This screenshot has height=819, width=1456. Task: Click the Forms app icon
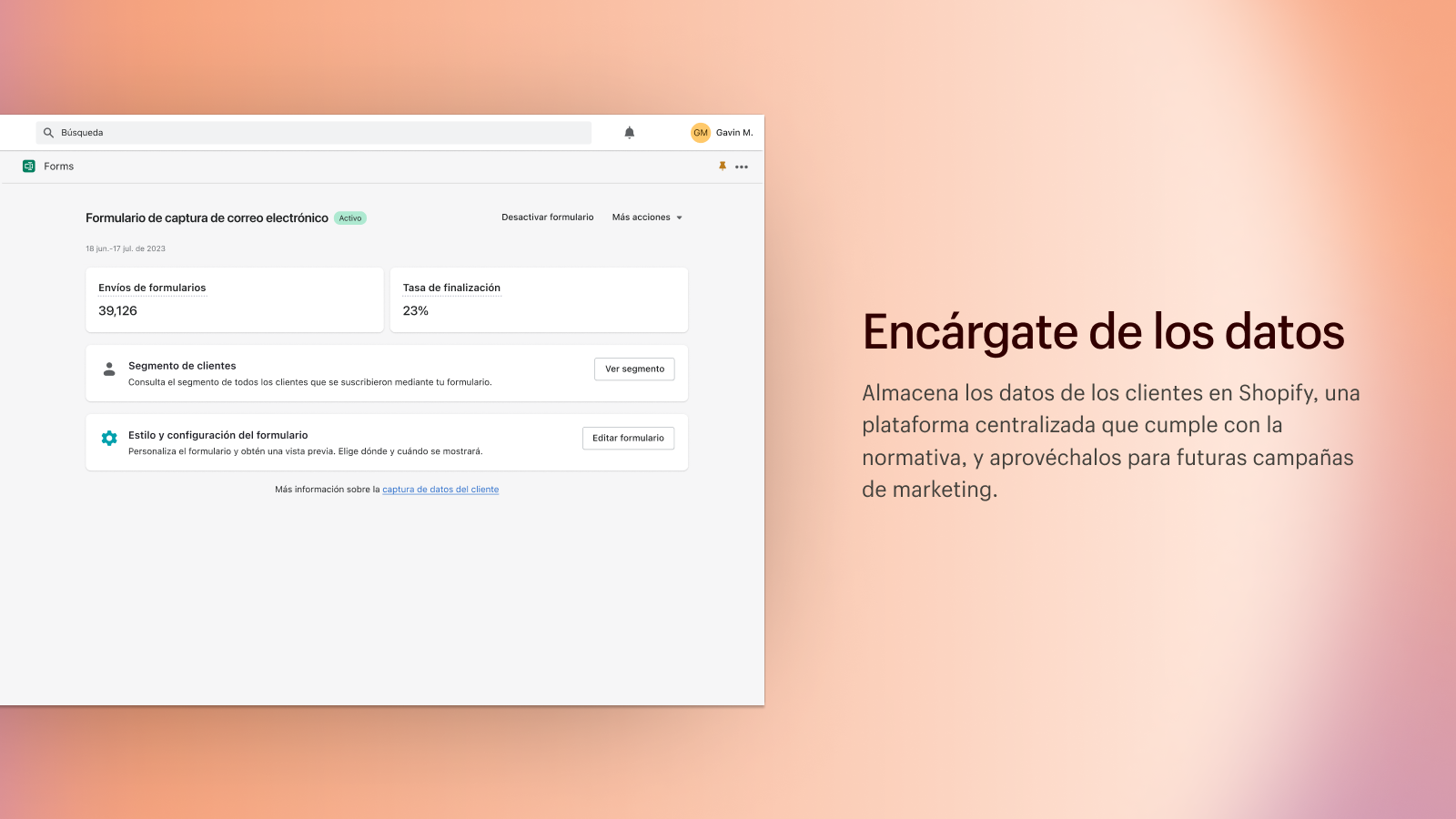click(x=29, y=167)
